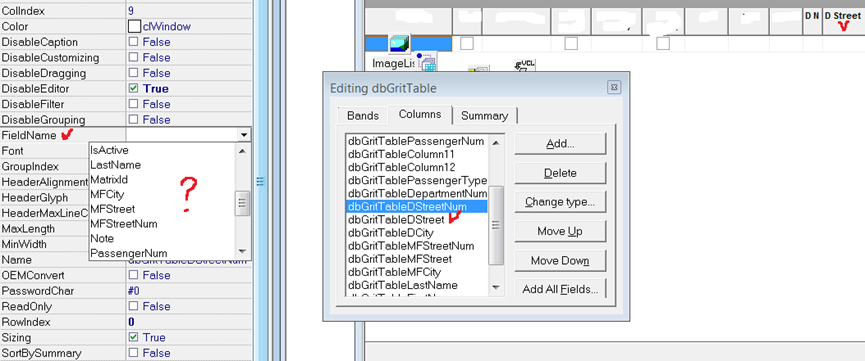The height and width of the screenshot is (361, 865).
Task: Toggle the ReadOnly checkbox
Action: pos(134,306)
